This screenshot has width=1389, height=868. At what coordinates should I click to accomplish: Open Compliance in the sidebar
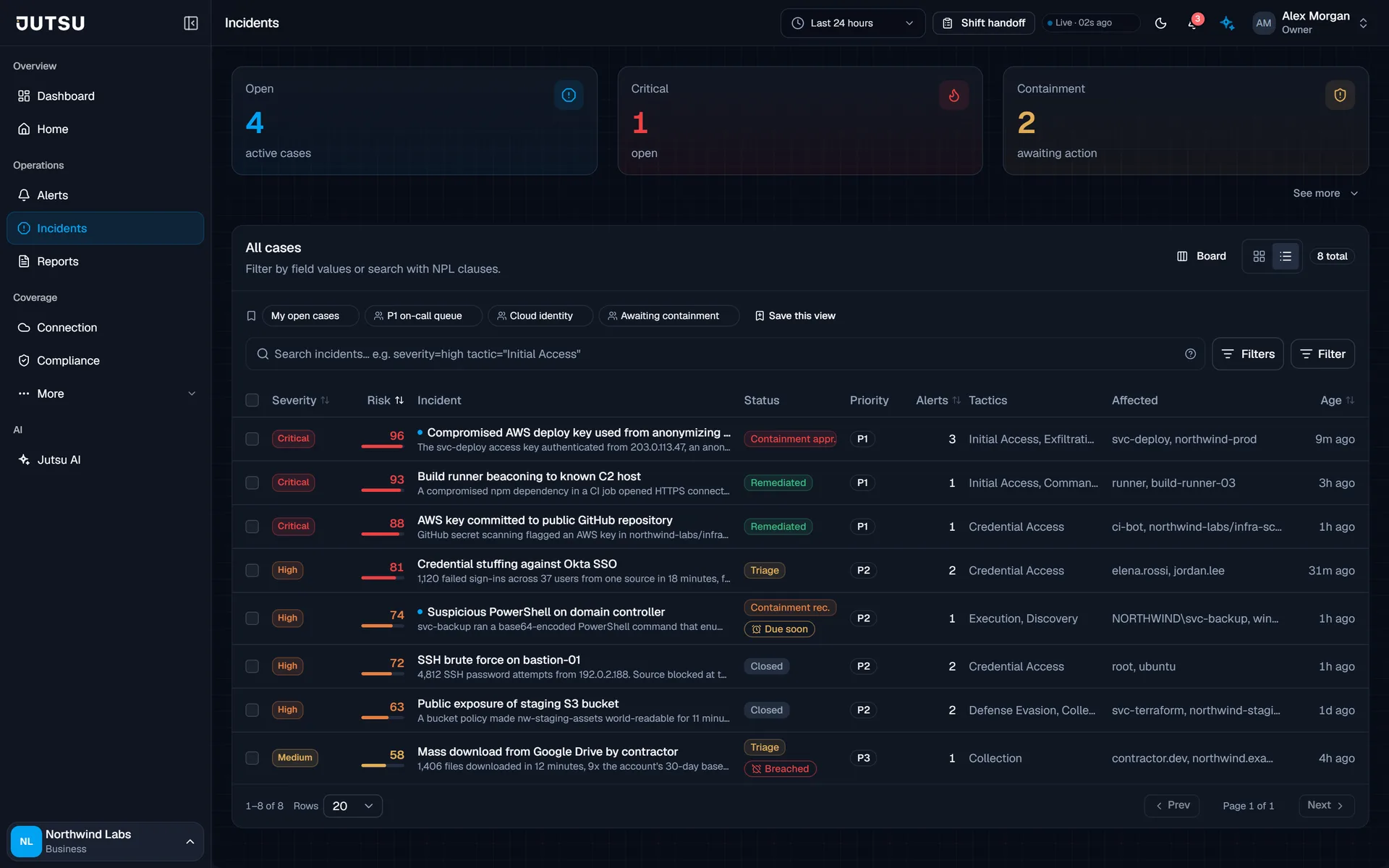click(x=106, y=360)
